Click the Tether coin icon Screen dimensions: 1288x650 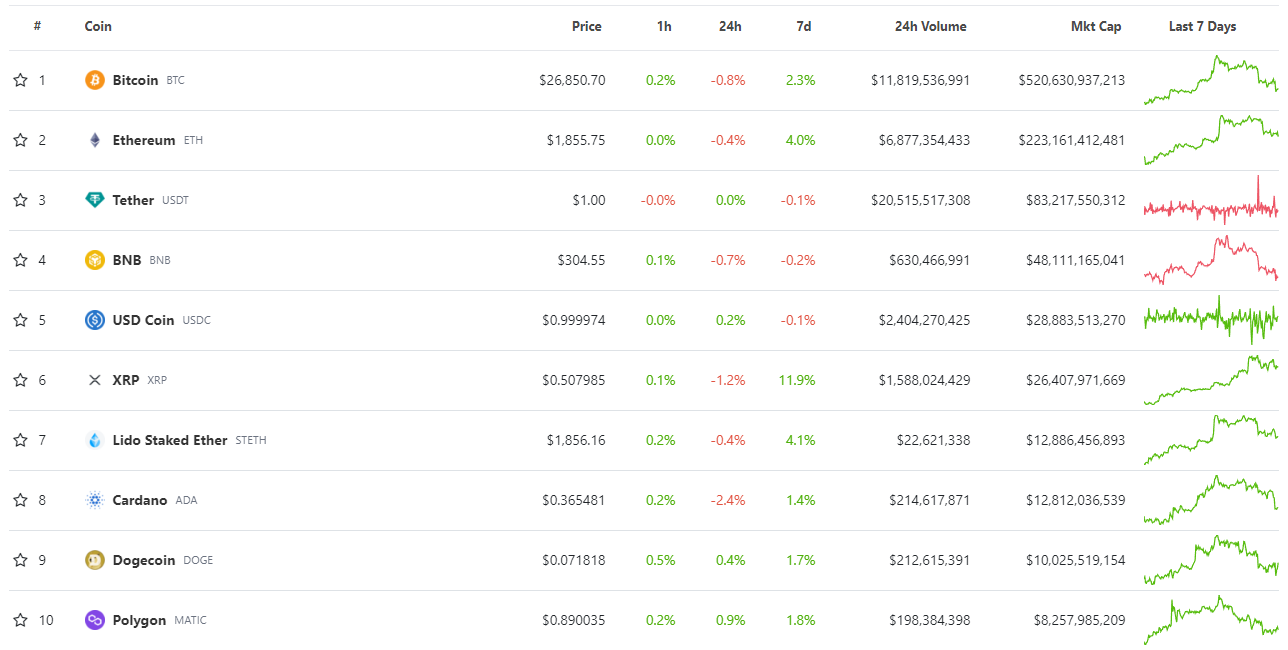pos(95,200)
